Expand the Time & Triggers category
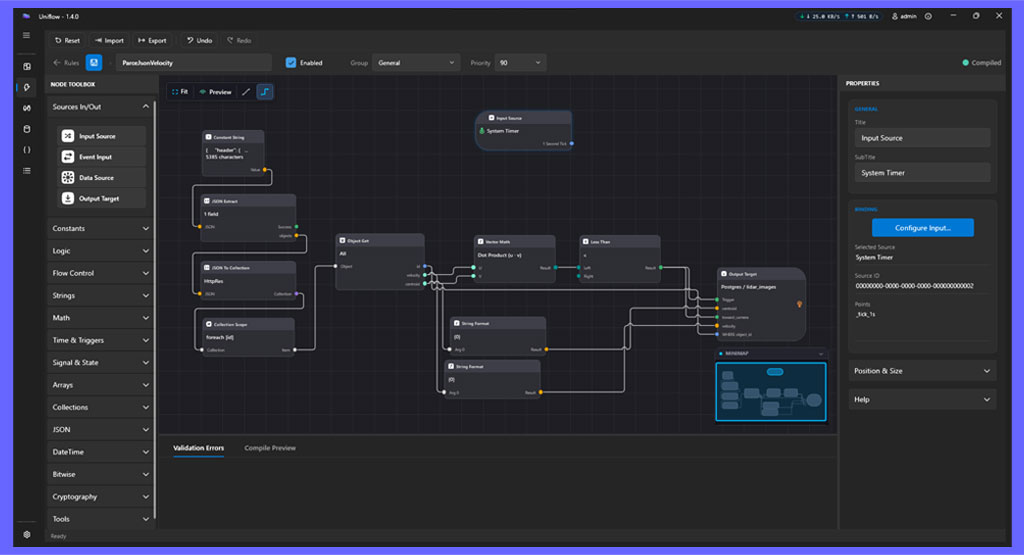This screenshot has height=555, width=1024. point(101,340)
